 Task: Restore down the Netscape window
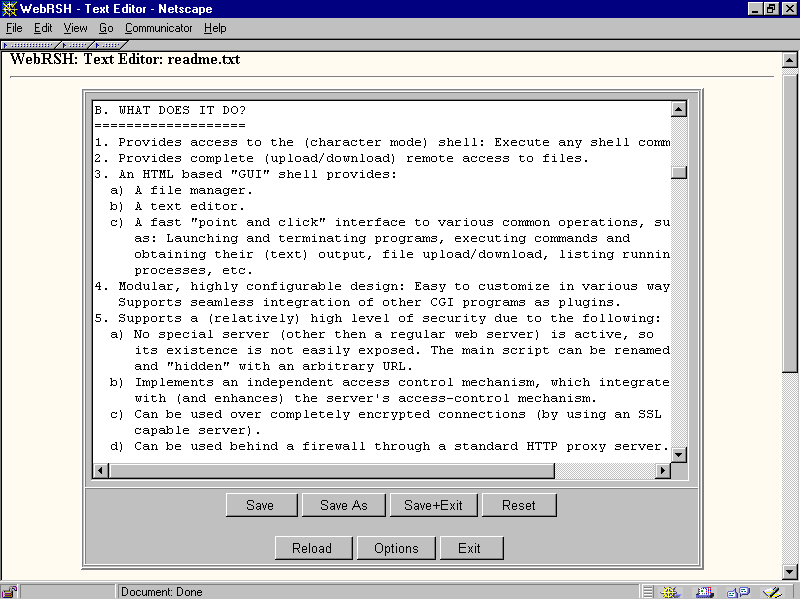tap(770, 9)
